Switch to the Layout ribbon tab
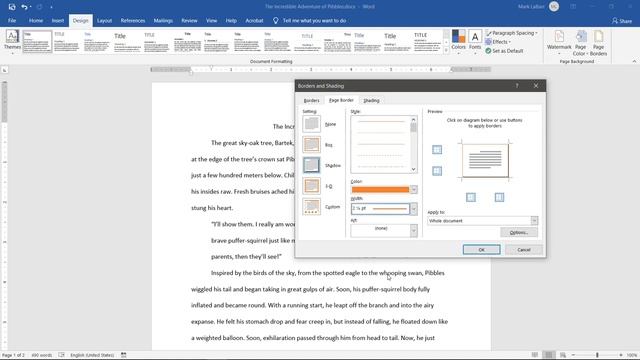 pos(104,20)
